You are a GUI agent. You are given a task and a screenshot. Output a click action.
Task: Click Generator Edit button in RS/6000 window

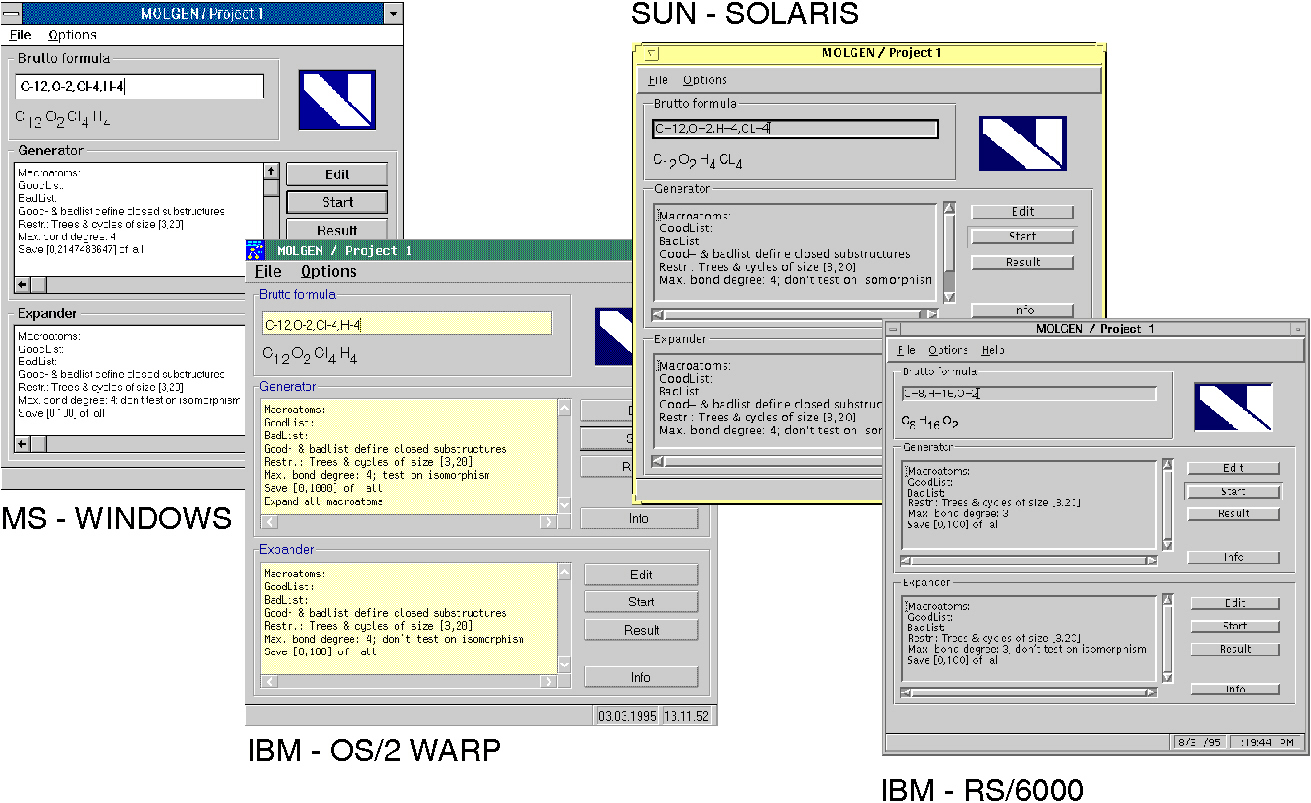[1233, 468]
